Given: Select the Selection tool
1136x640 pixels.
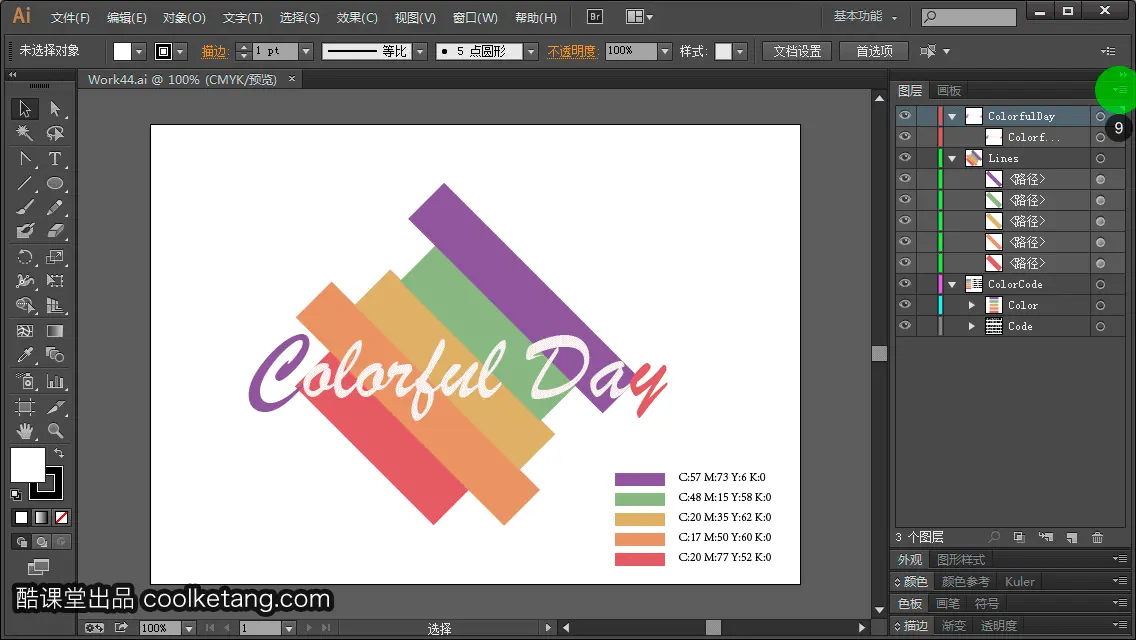Looking at the screenshot, I should [x=25, y=109].
